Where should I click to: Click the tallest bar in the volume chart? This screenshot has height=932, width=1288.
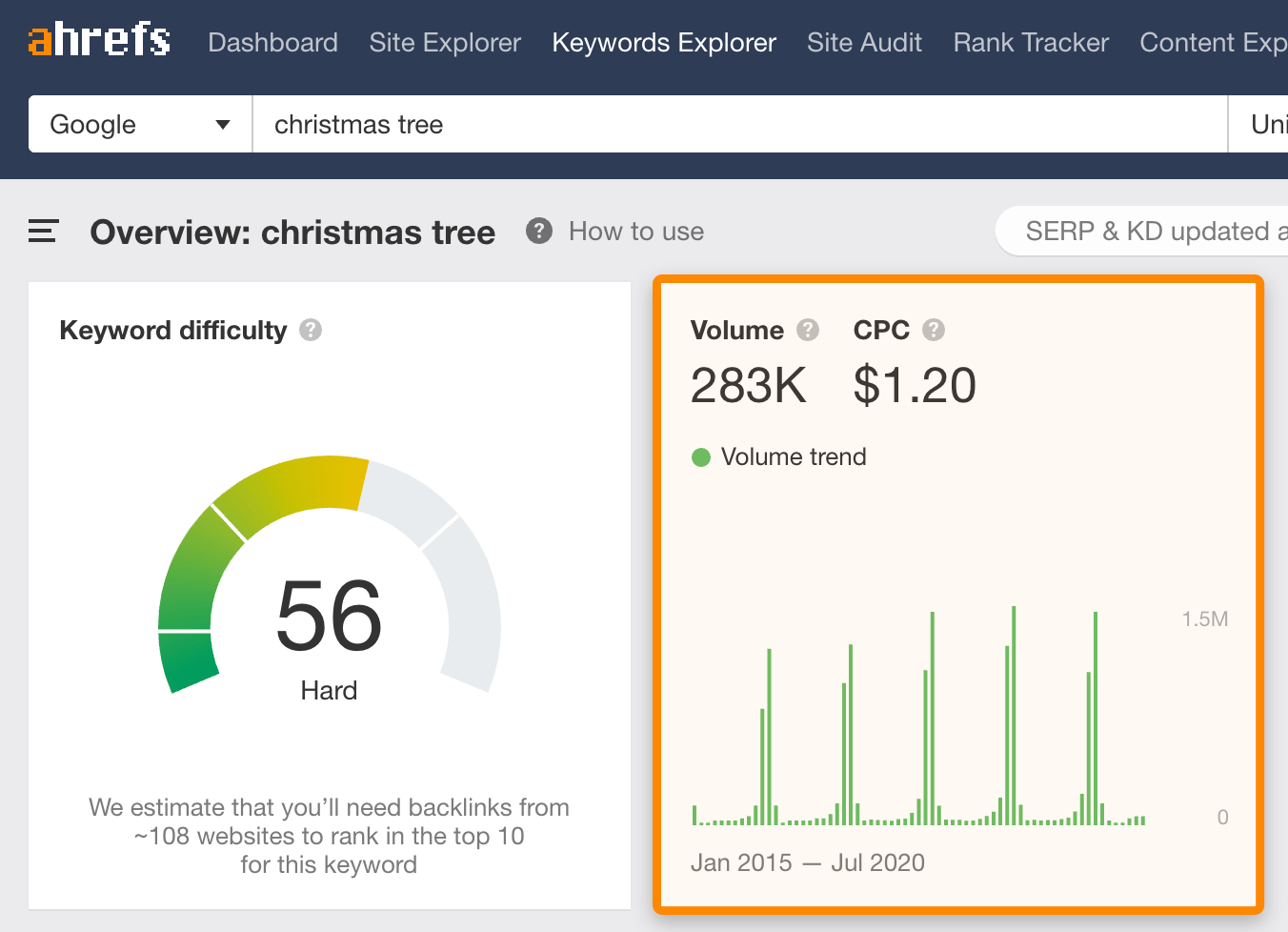(x=1014, y=715)
